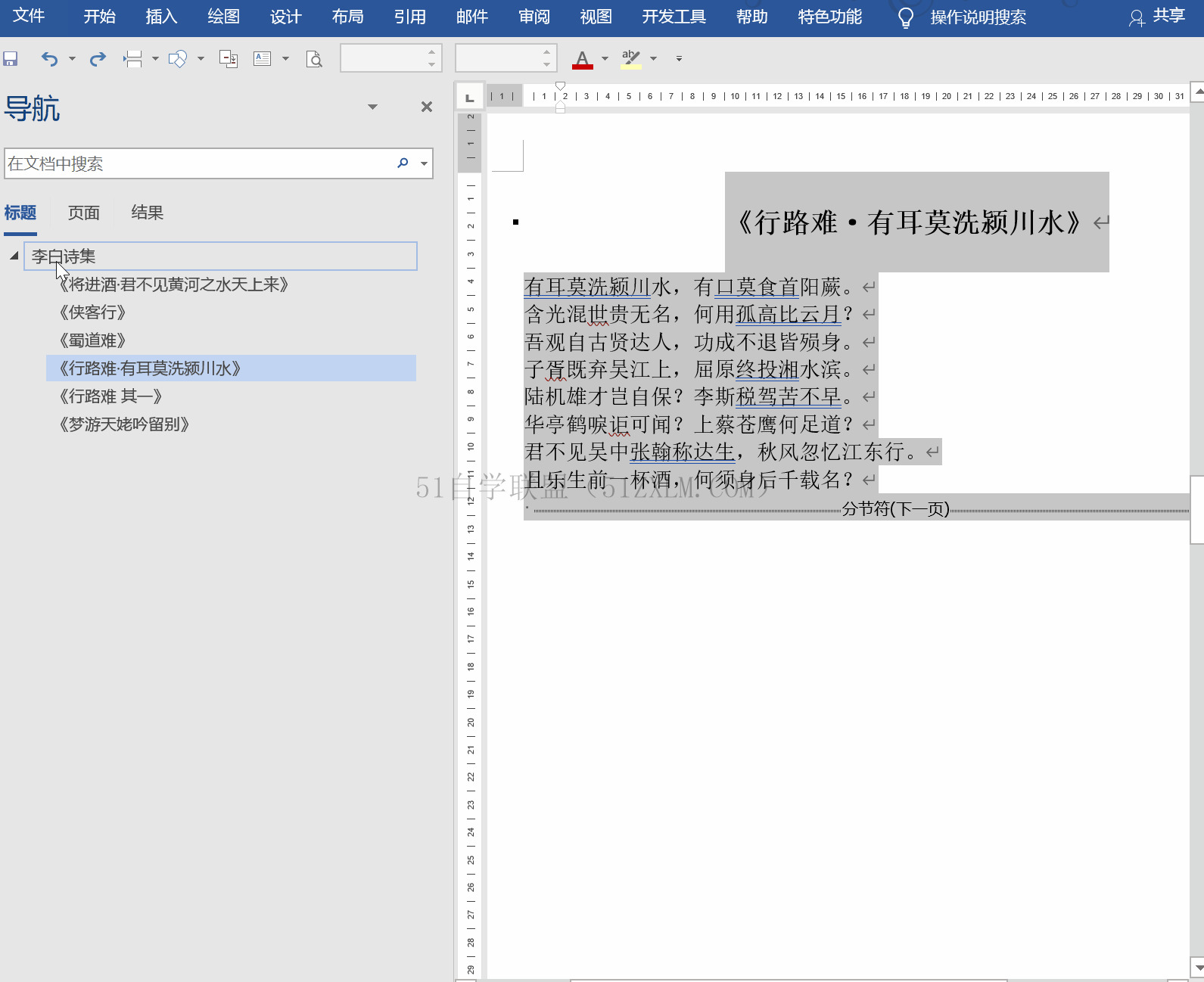This screenshot has width=1204, height=982.
Task: Open the navigation pane options dropdown
Action: pos(372,107)
